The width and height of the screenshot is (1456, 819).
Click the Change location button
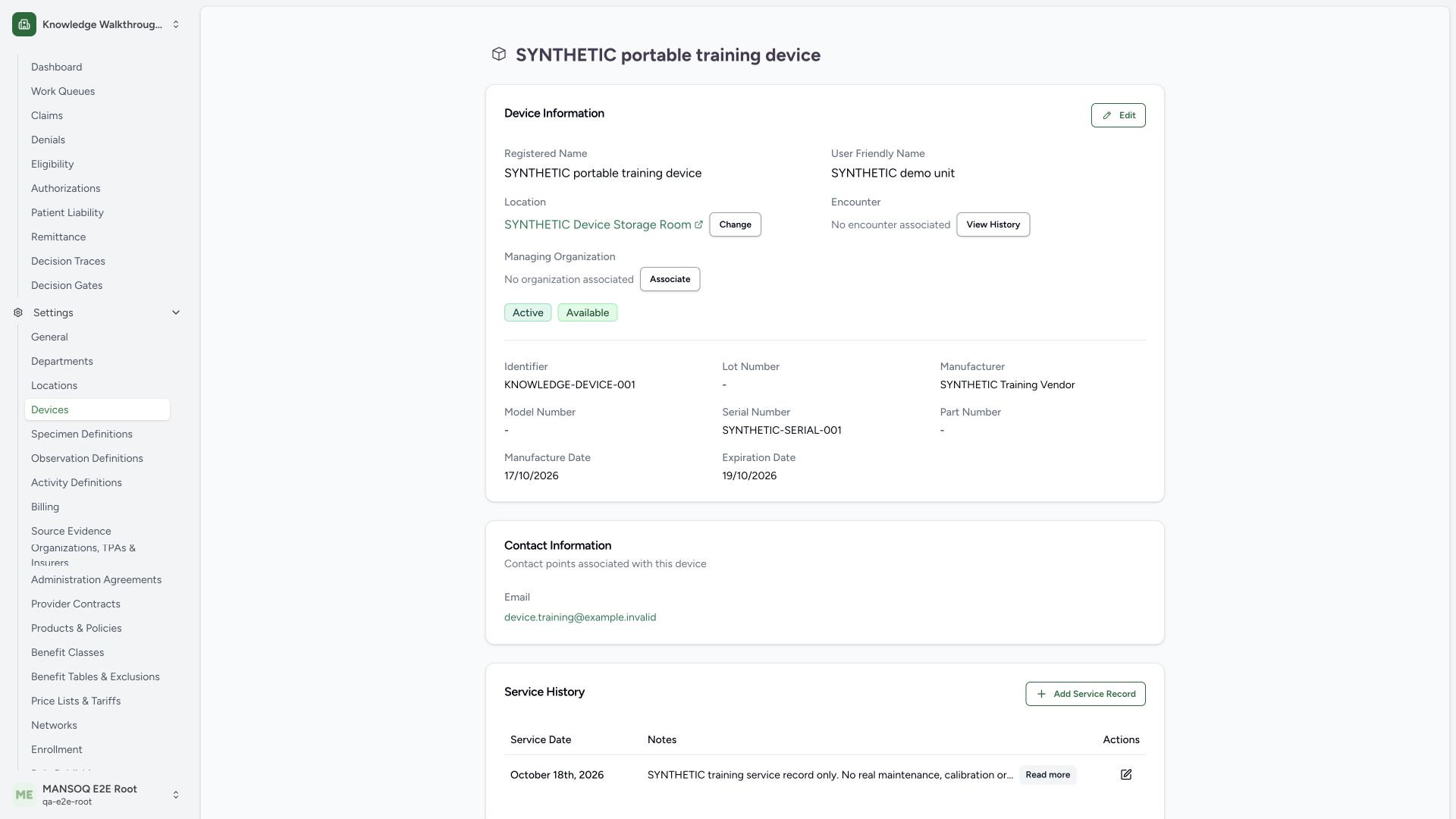735,224
